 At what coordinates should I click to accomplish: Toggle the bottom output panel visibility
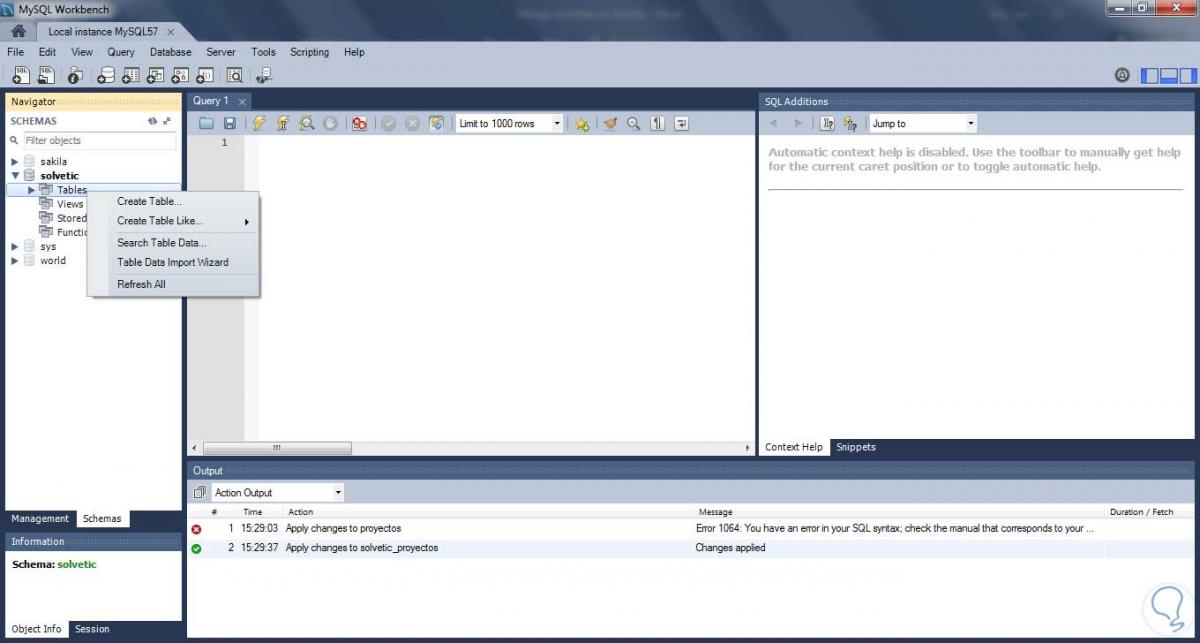pyautogui.click(x=1169, y=75)
